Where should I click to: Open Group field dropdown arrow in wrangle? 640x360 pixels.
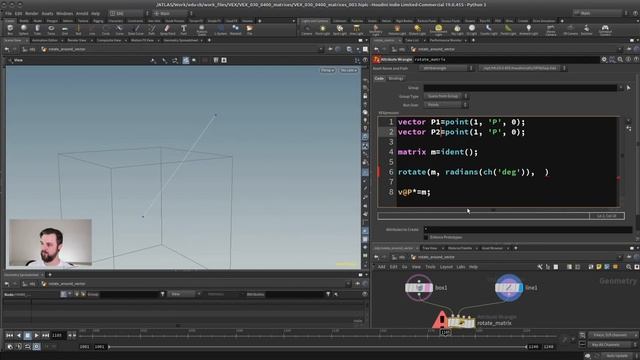621,87
